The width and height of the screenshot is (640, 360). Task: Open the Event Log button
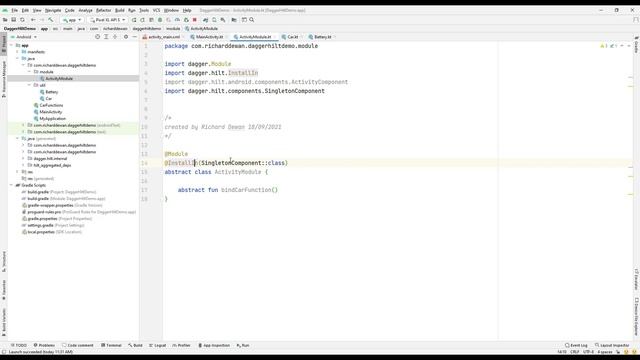(x=576, y=345)
